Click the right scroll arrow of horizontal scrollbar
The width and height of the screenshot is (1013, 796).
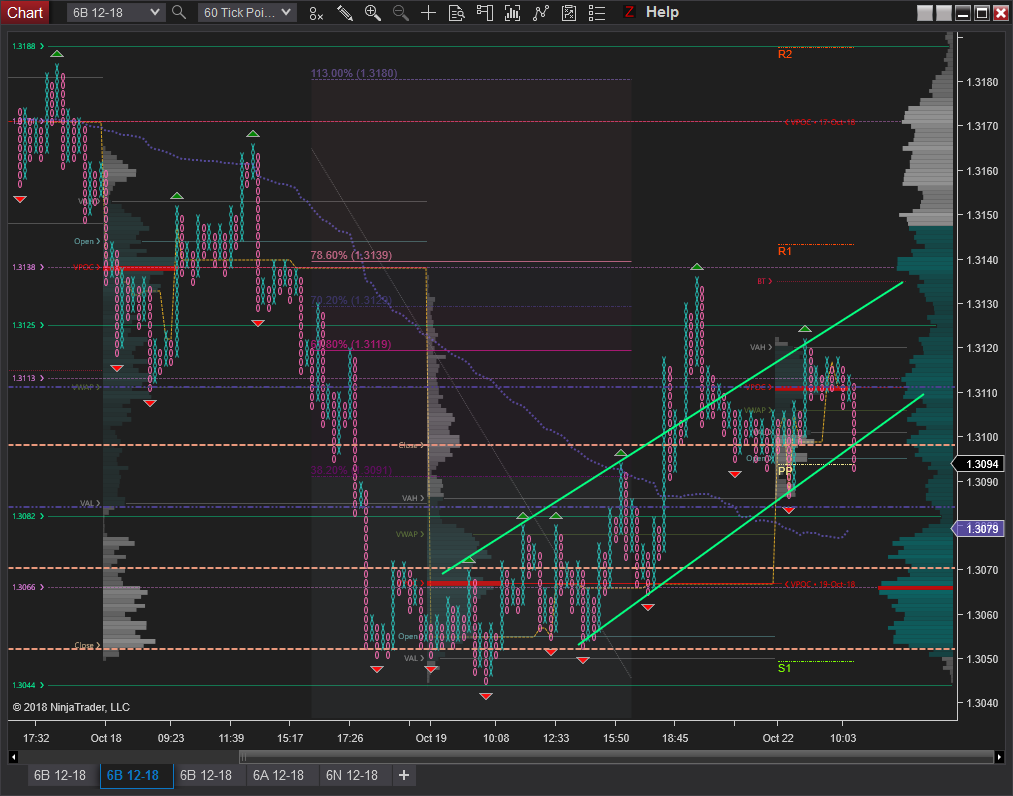pos(999,757)
